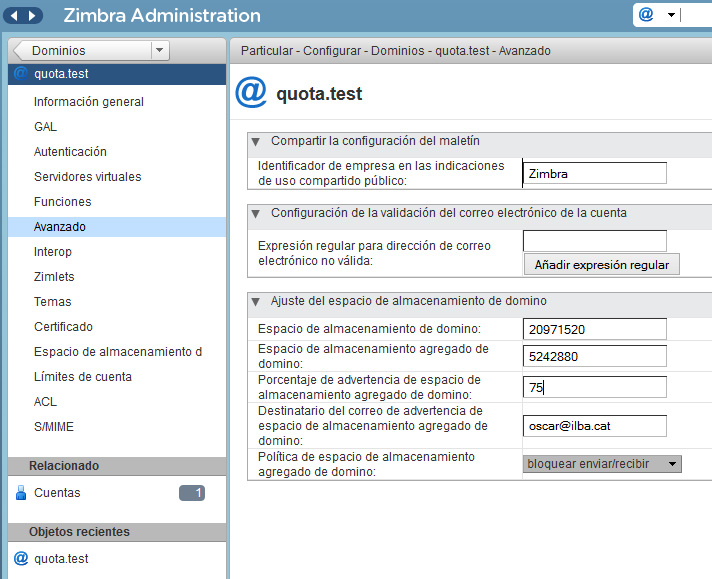This screenshot has height=579, width=712.
Task: Open the Certificado section
Action: [x=63, y=327]
